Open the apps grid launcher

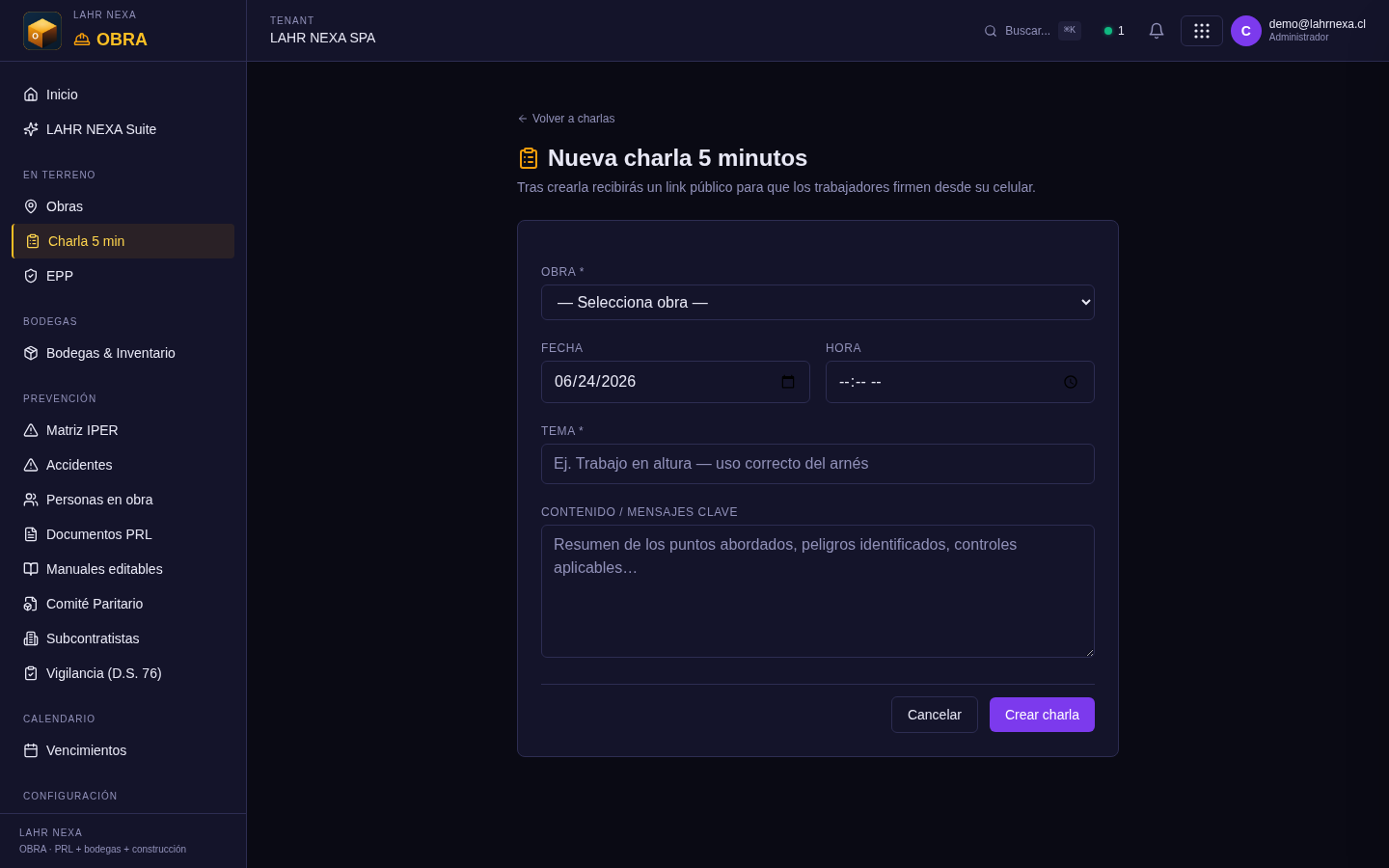pos(1202,31)
